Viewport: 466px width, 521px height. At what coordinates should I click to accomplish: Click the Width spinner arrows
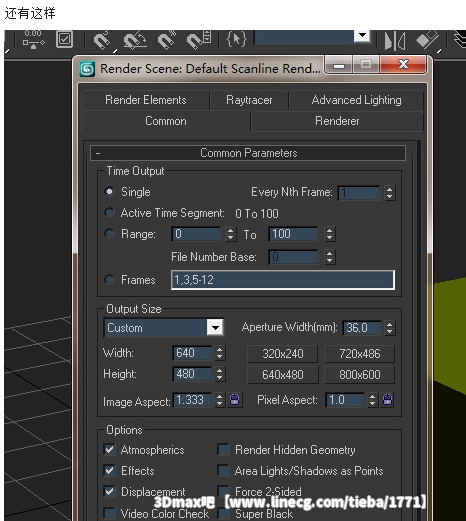(219, 353)
